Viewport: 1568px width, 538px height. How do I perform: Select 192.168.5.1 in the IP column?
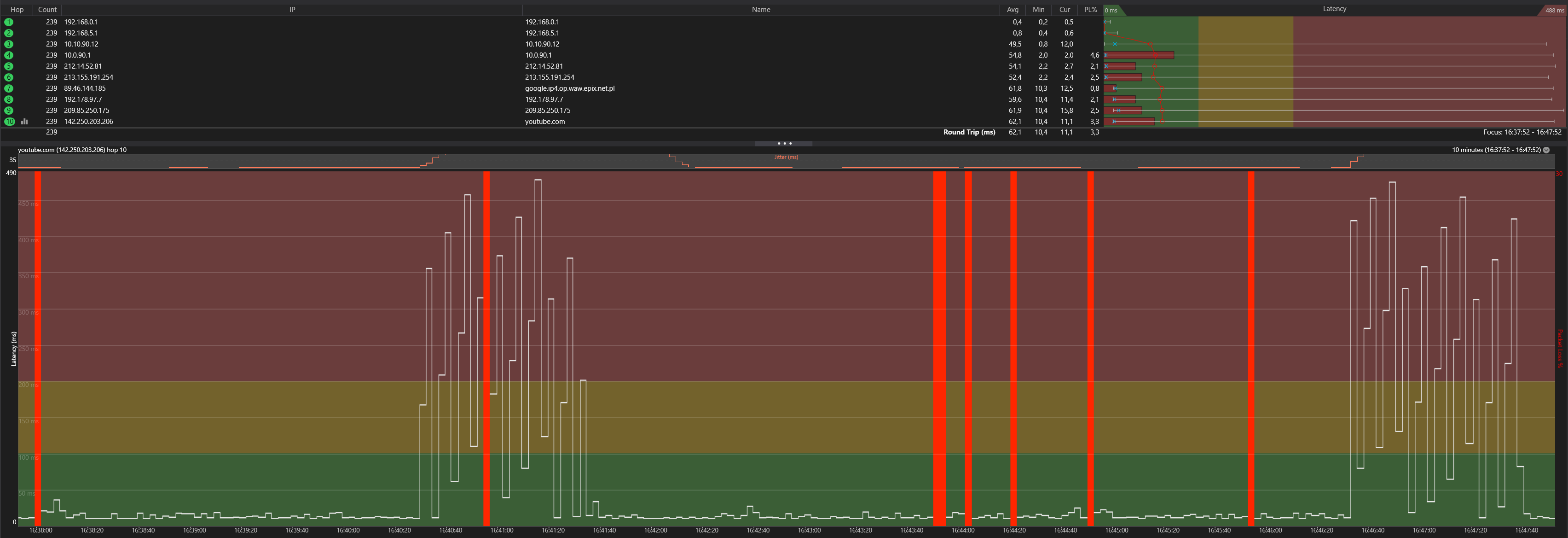click(x=81, y=33)
